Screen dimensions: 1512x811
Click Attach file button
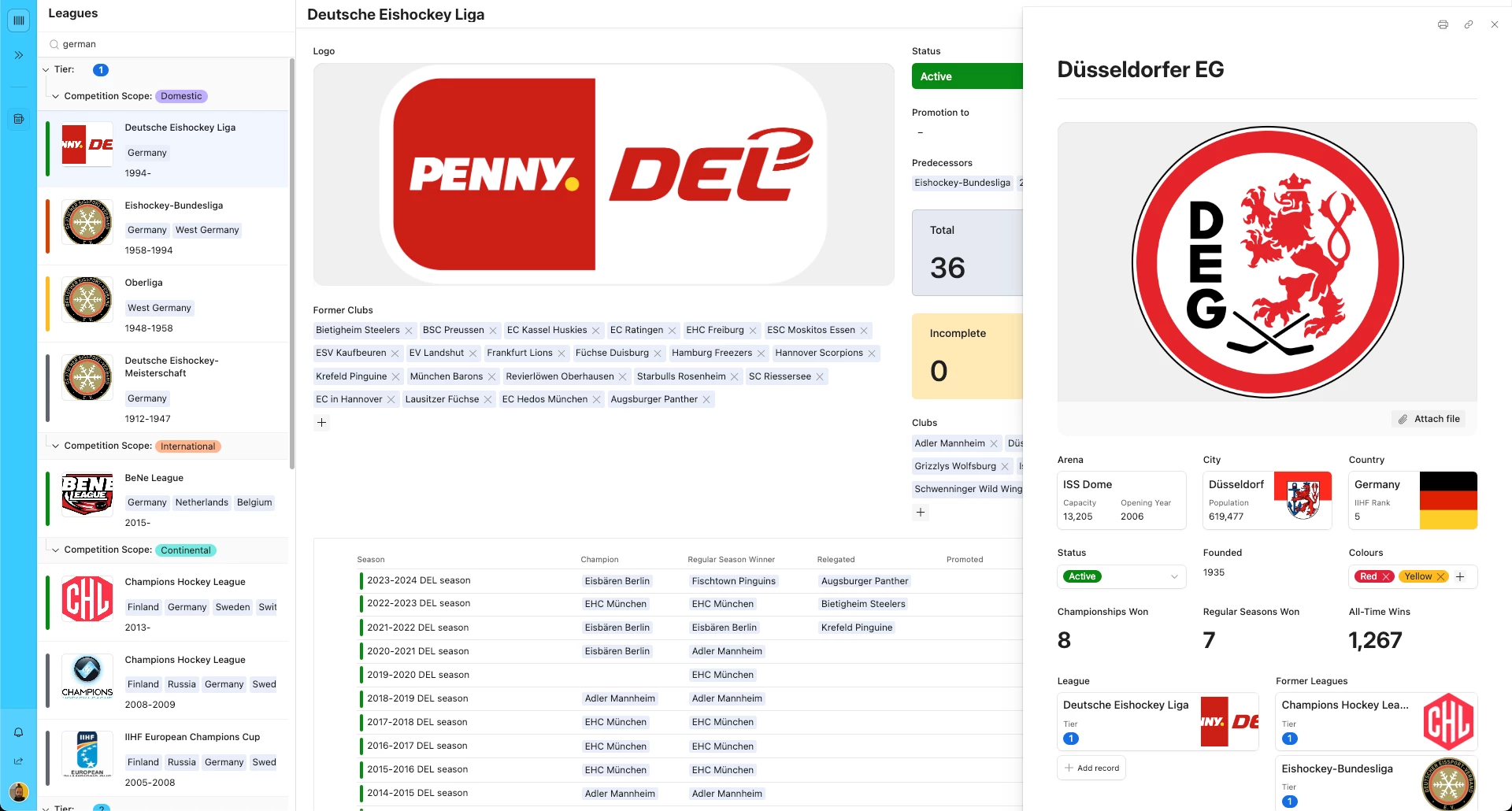point(1429,420)
